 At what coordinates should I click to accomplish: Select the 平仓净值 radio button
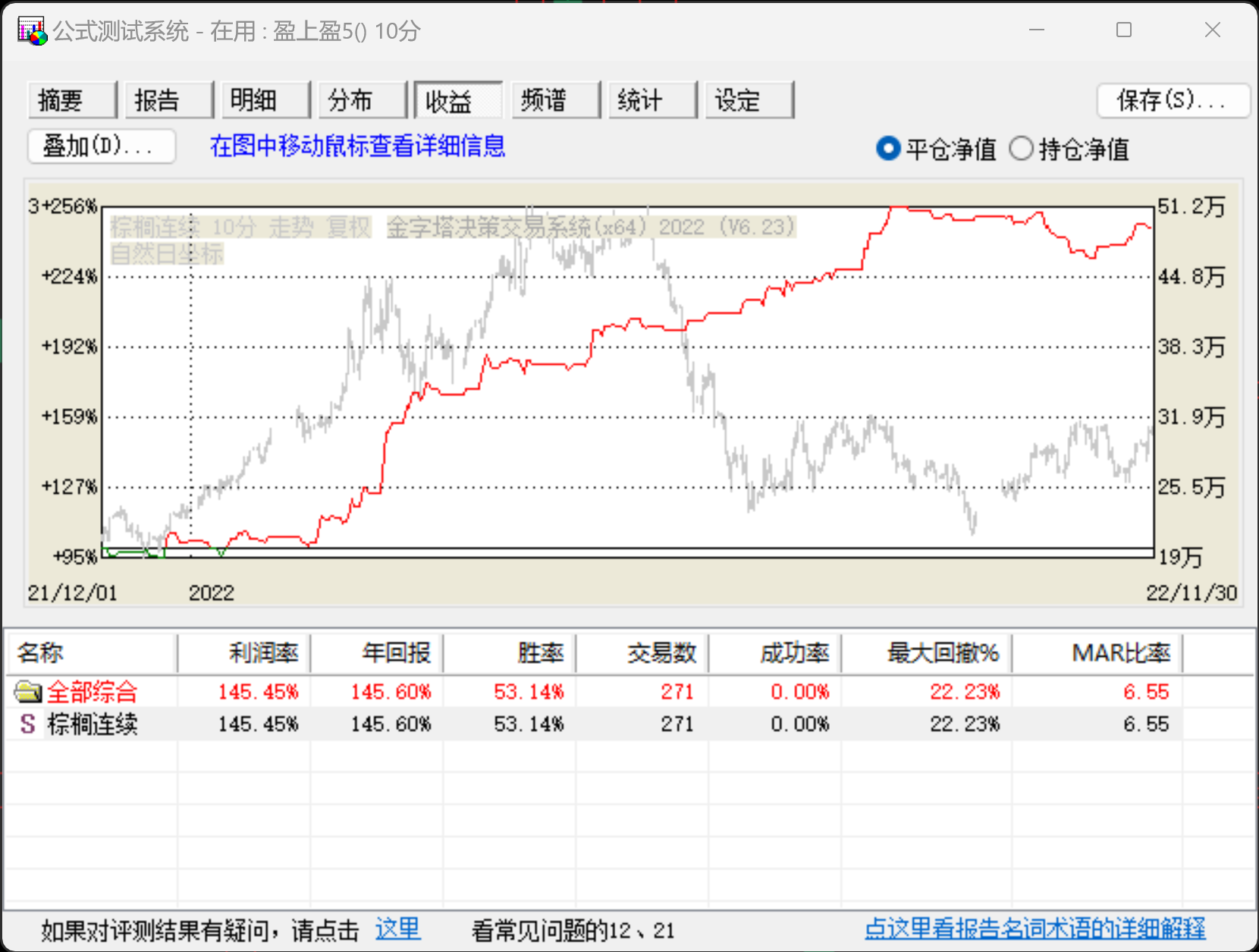pos(887,149)
